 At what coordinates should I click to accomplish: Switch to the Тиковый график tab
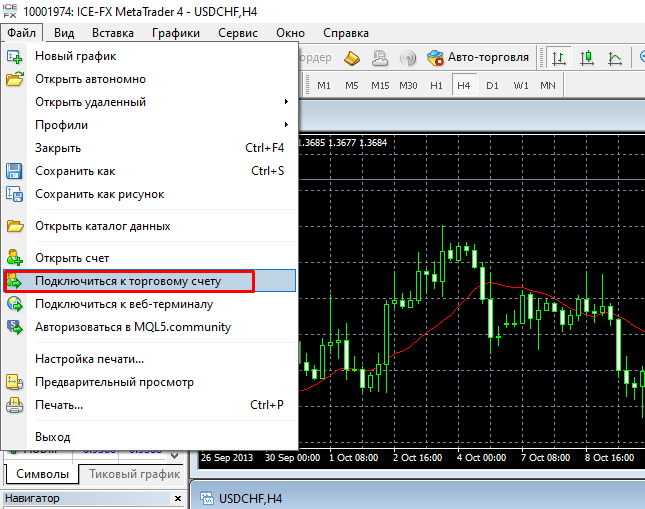click(135, 474)
